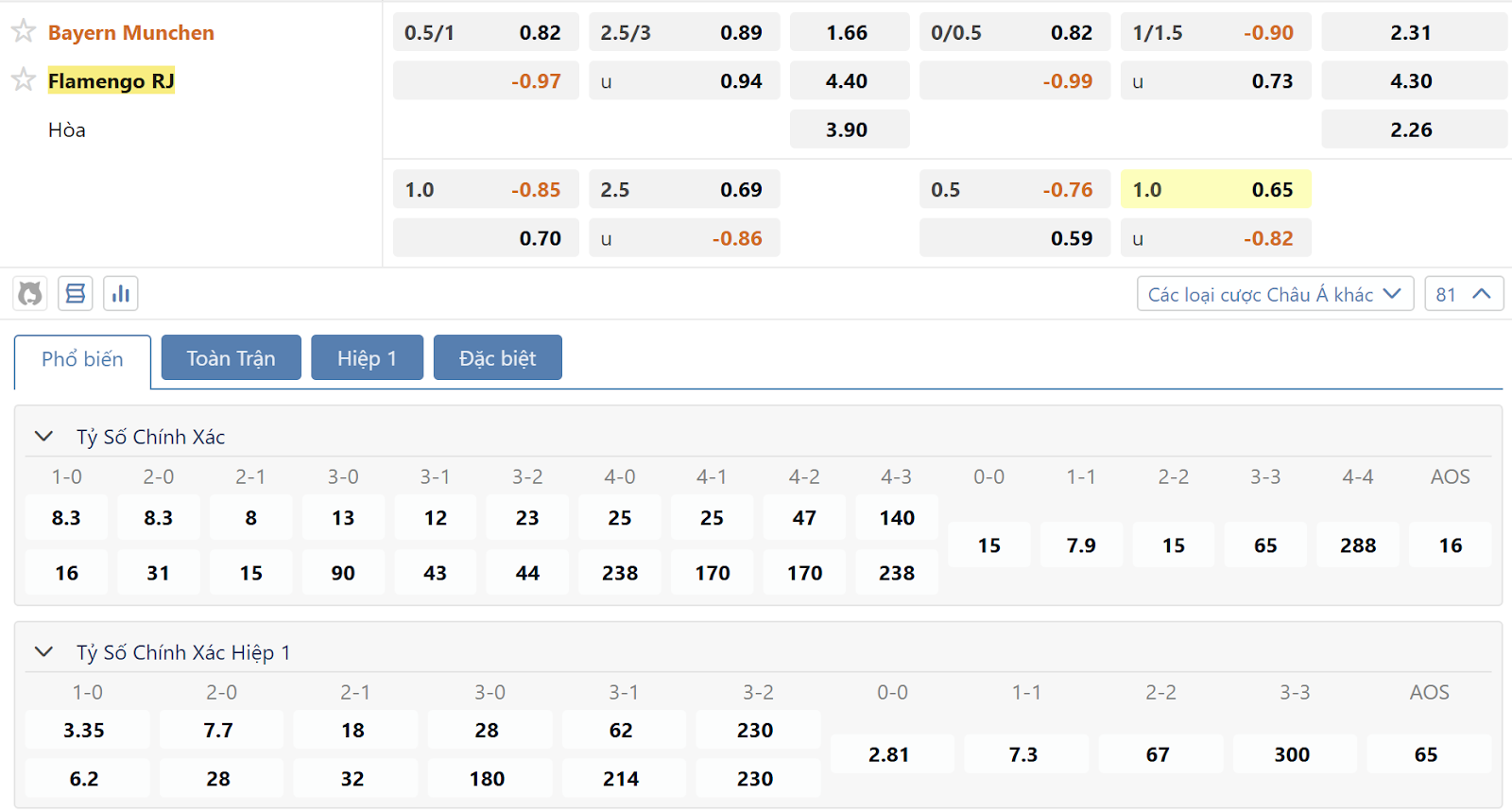This screenshot has width=1512, height=812.
Task: Bet first-half 2-2 at 67
Action: pos(1160,754)
